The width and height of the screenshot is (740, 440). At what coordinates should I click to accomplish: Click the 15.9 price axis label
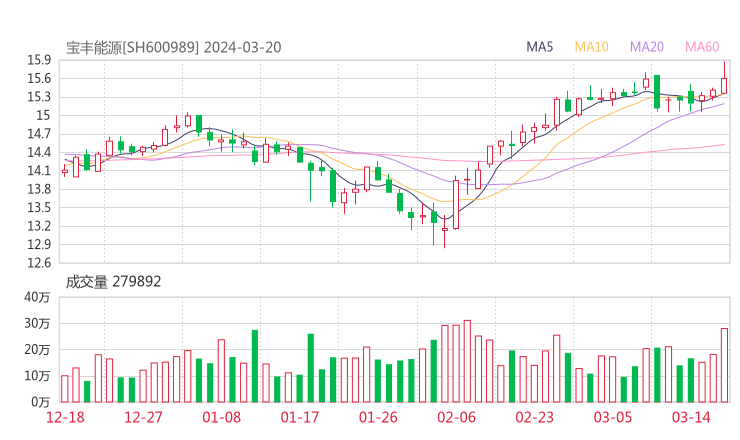coord(39,60)
